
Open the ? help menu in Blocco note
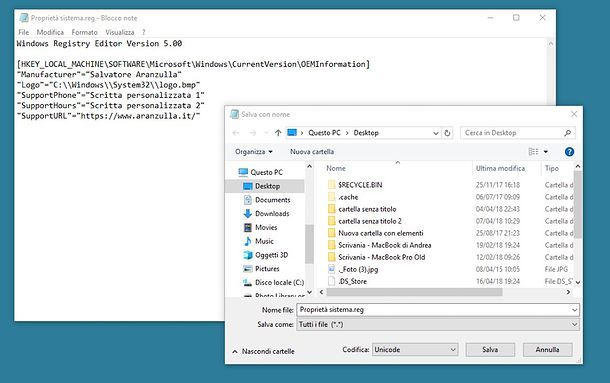coord(144,32)
